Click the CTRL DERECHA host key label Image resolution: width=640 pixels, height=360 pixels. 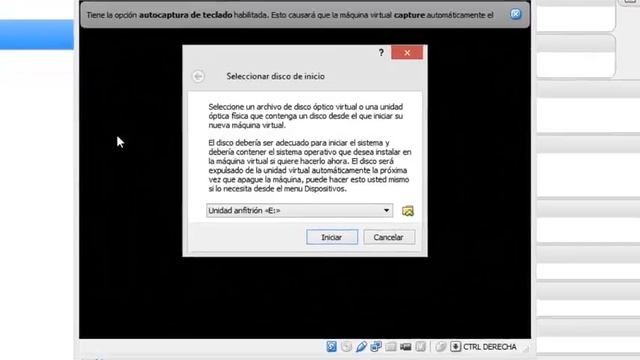click(x=490, y=347)
